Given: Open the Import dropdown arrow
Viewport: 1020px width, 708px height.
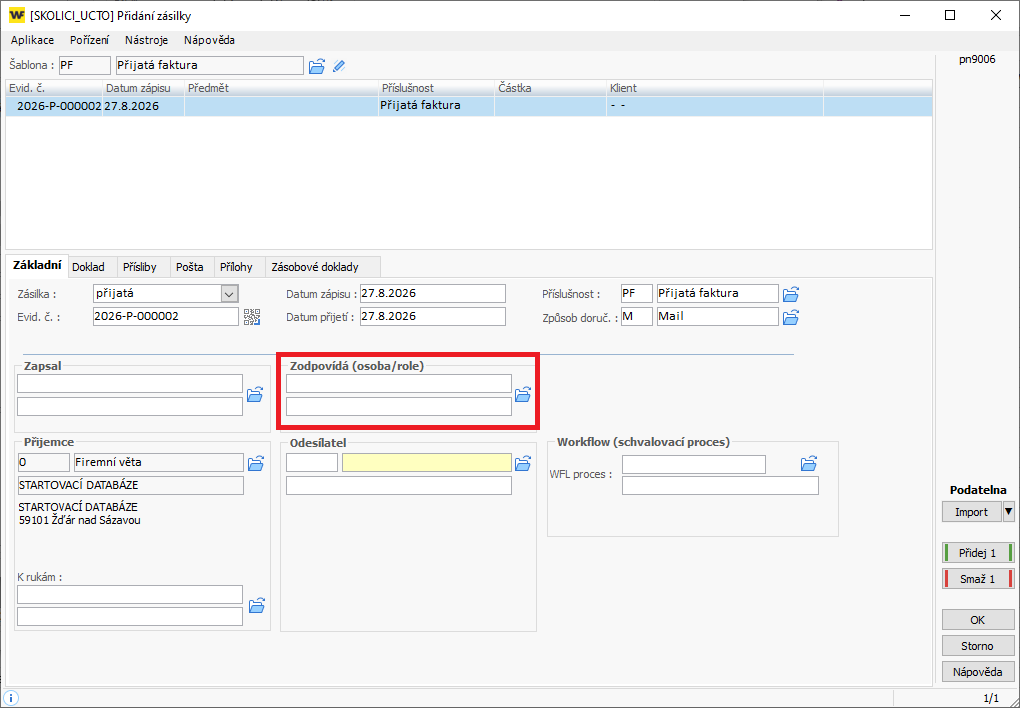Looking at the screenshot, I should click(1008, 512).
